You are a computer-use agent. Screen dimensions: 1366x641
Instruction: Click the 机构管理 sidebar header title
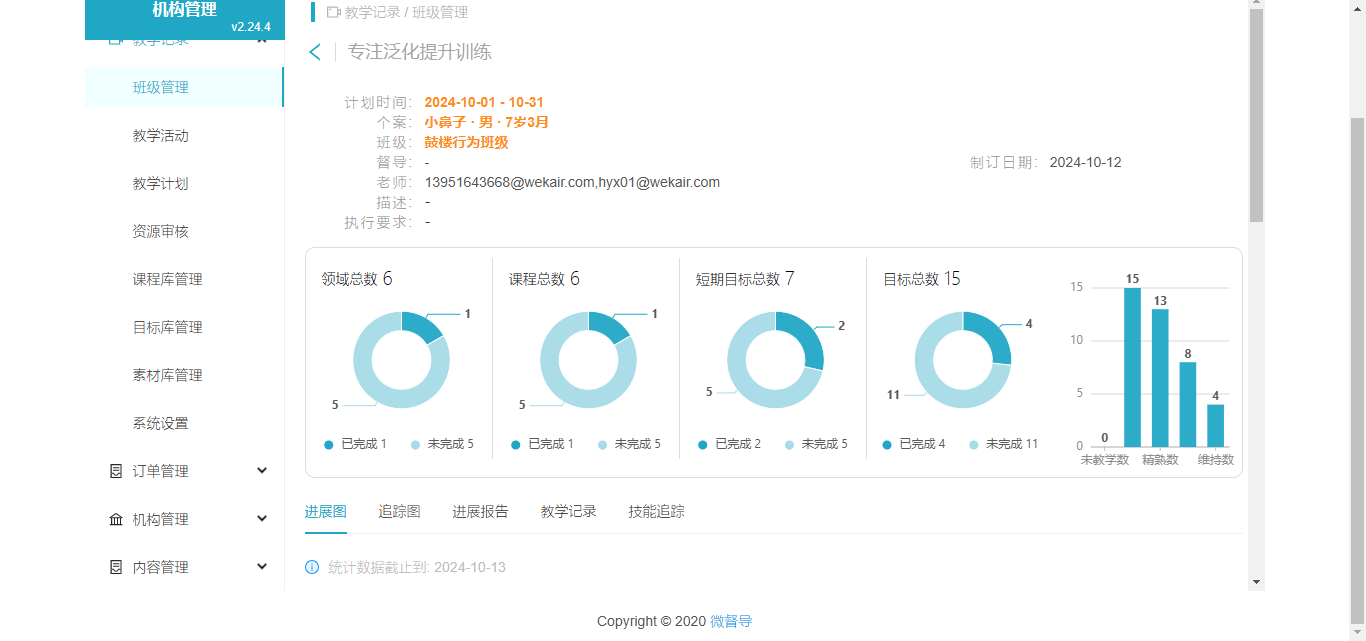(x=184, y=10)
